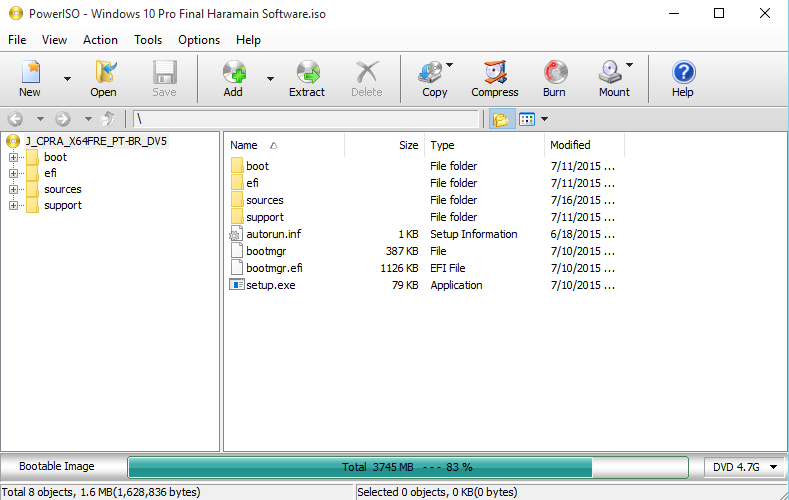Expand the sources folder in tree
The height and width of the screenshot is (500, 789).
point(14,190)
